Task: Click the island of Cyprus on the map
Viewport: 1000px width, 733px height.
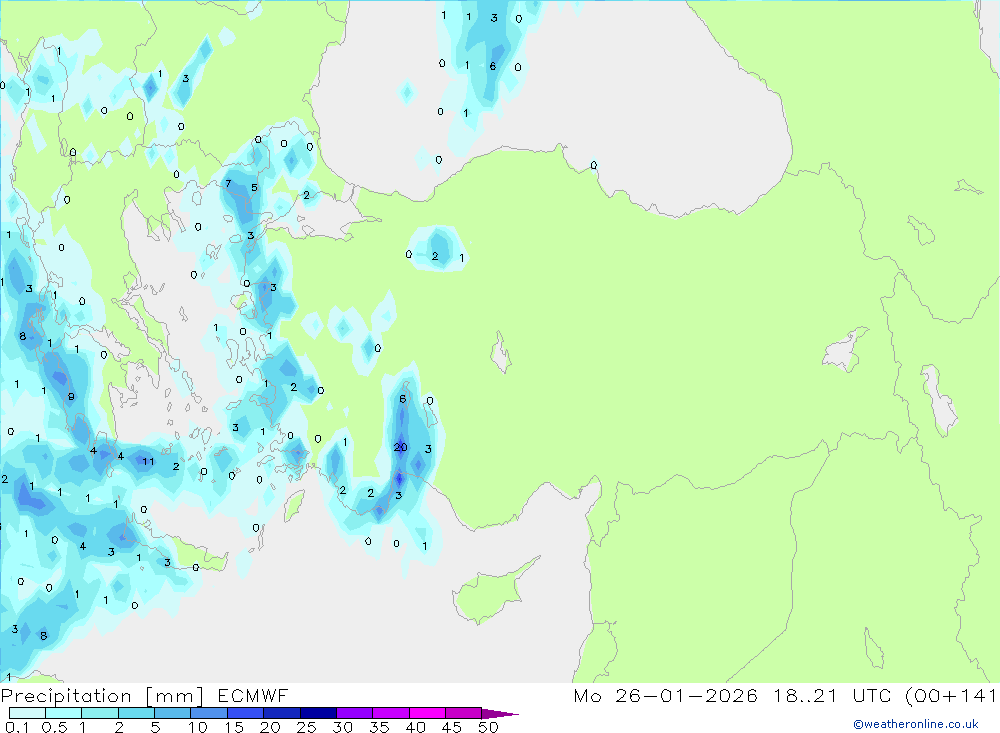Action: [490, 593]
